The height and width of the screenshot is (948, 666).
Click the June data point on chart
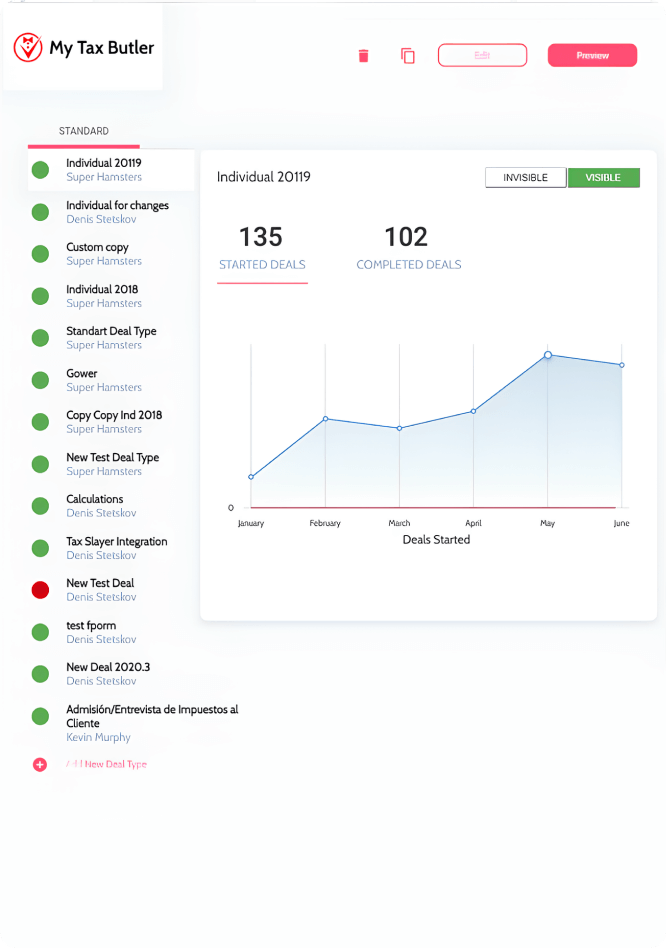pos(622,365)
